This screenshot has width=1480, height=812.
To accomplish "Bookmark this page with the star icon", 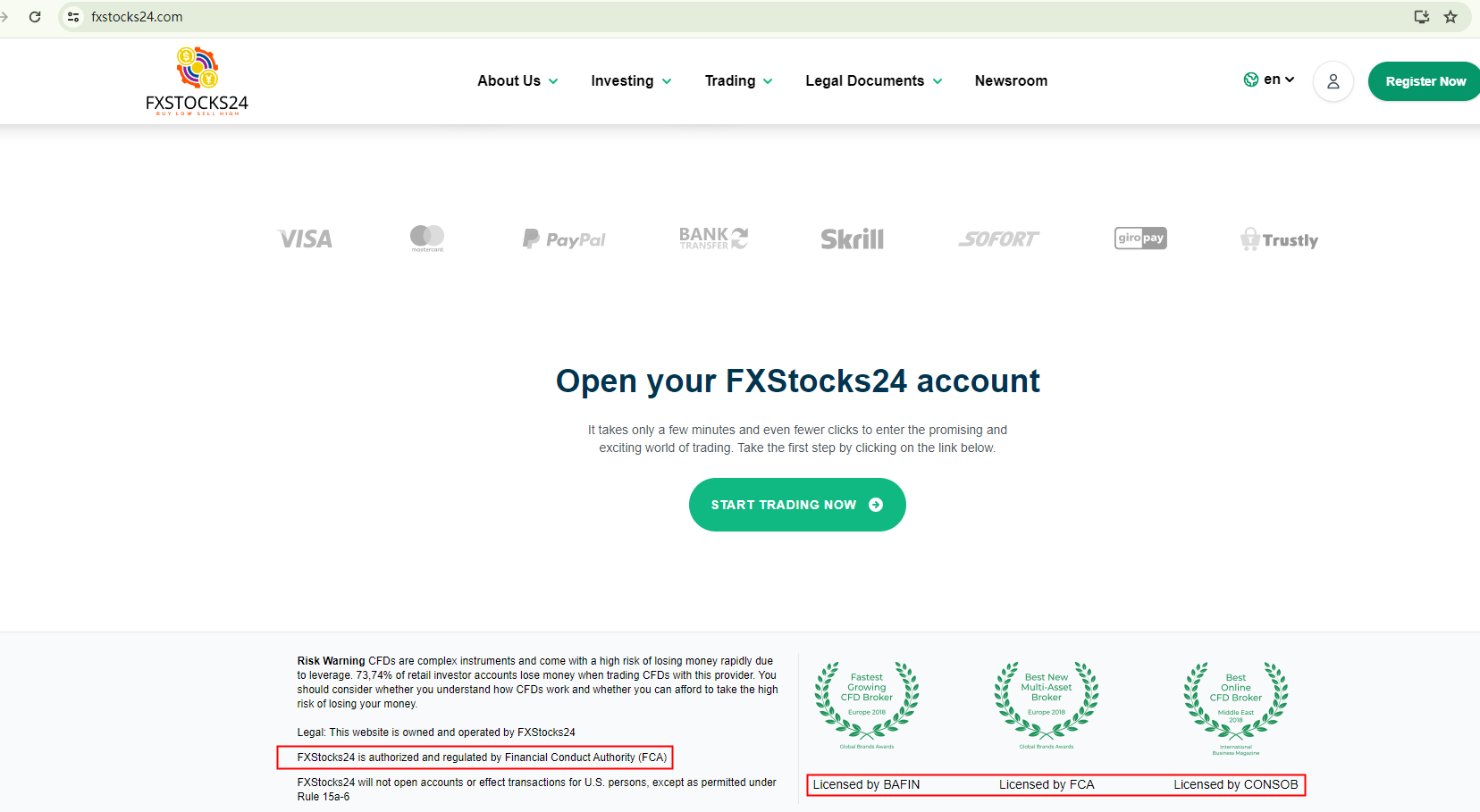I will pos(1451,17).
